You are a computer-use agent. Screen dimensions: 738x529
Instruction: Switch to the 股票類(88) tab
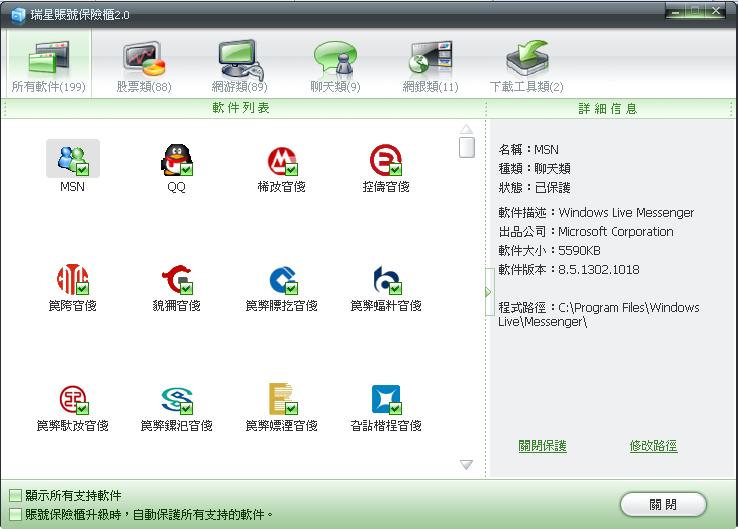(144, 65)
